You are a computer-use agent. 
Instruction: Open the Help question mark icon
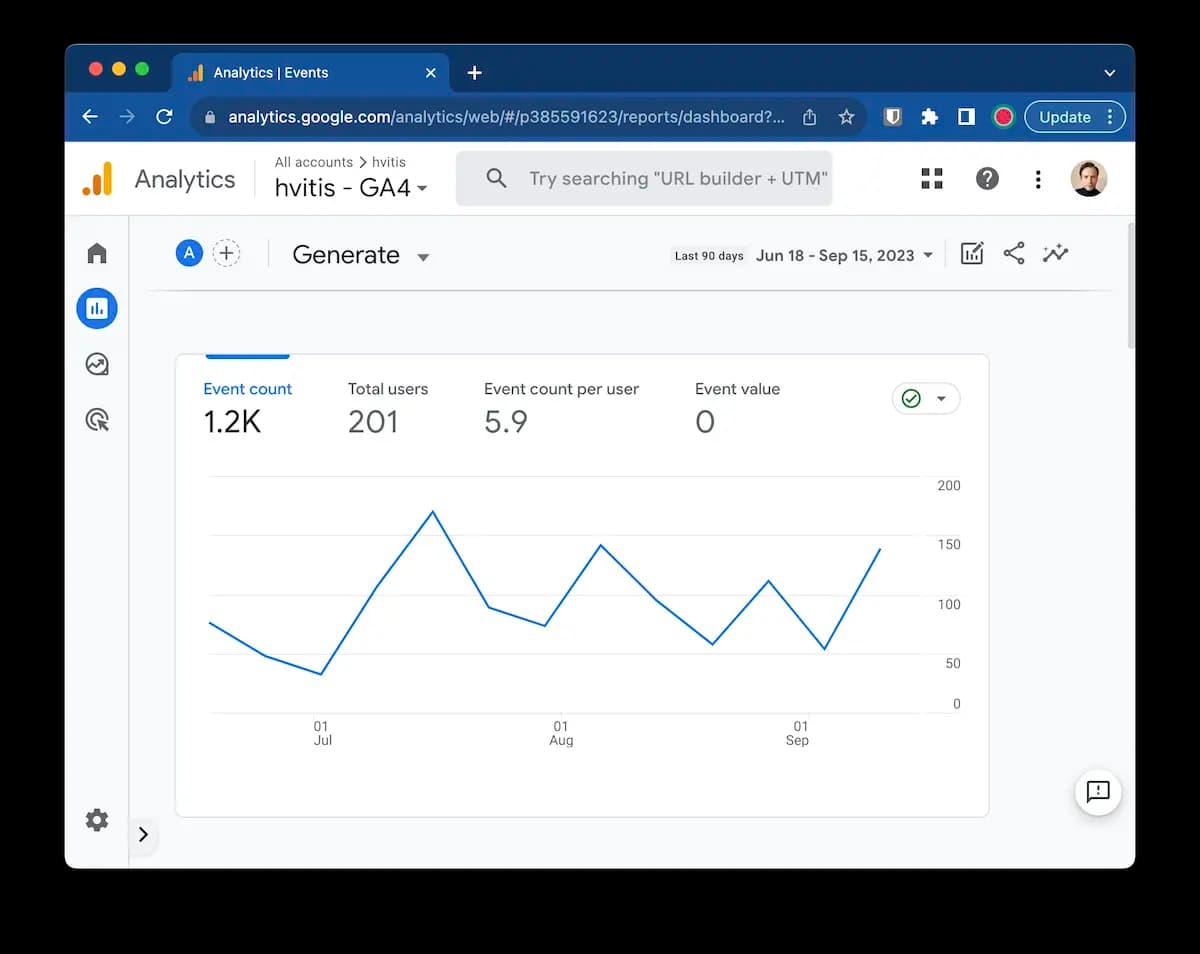(987, 179)
